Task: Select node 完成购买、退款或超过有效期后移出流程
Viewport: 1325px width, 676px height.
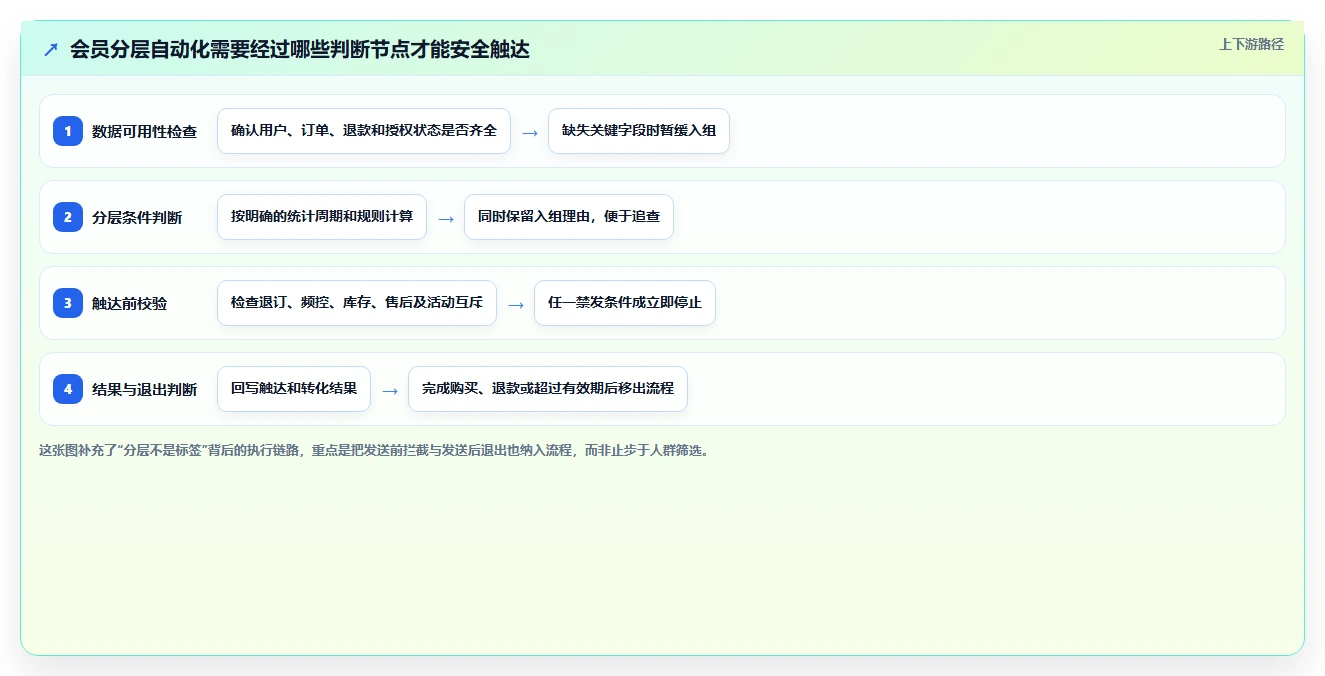Action: [548, 389]
